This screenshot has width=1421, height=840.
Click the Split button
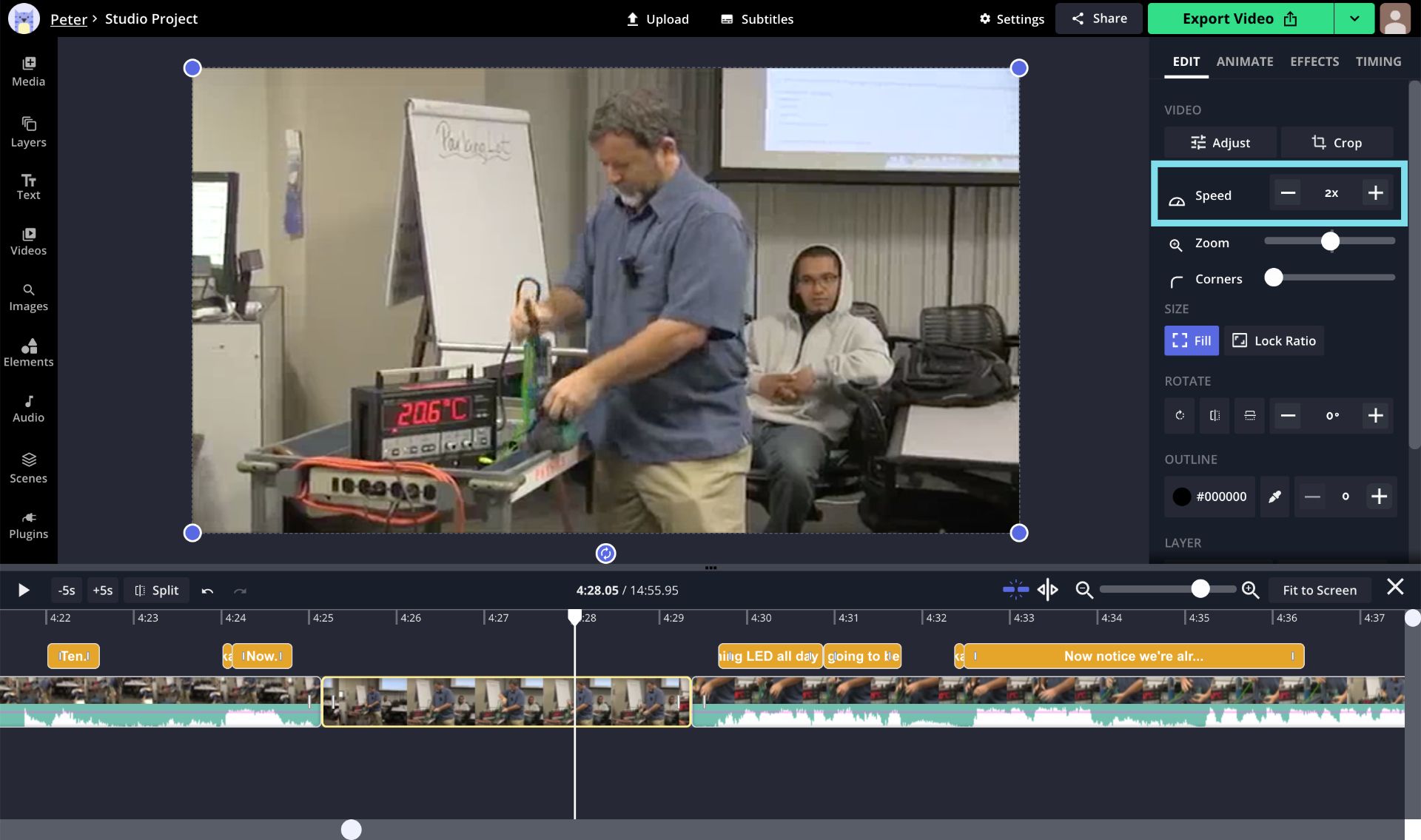(157, 590)
